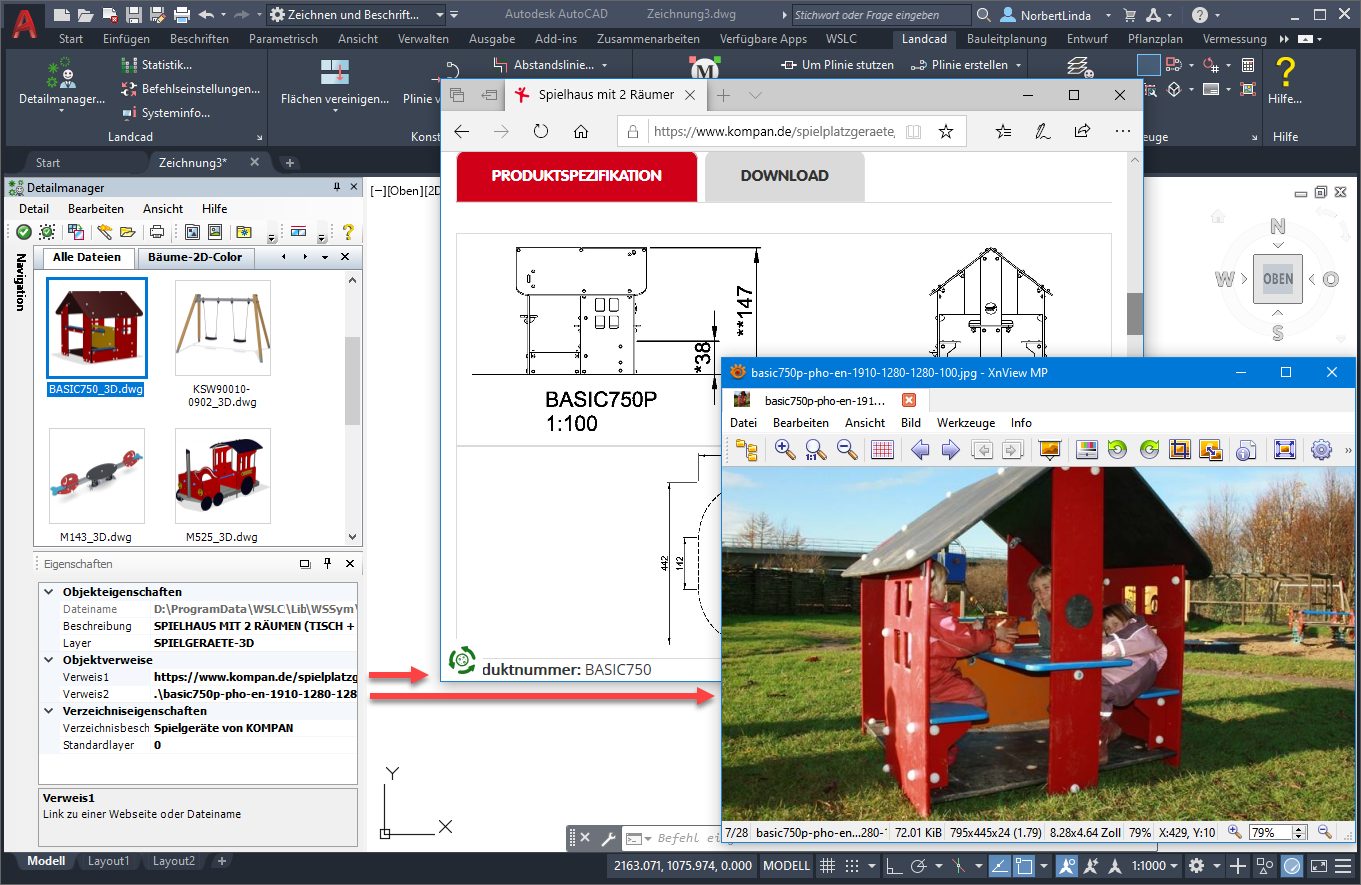Image resolution: width=1361 pixels, height=885 pixels.
Task: Click the green checkmark icon in Detailmanager
Action: point(24,232)
